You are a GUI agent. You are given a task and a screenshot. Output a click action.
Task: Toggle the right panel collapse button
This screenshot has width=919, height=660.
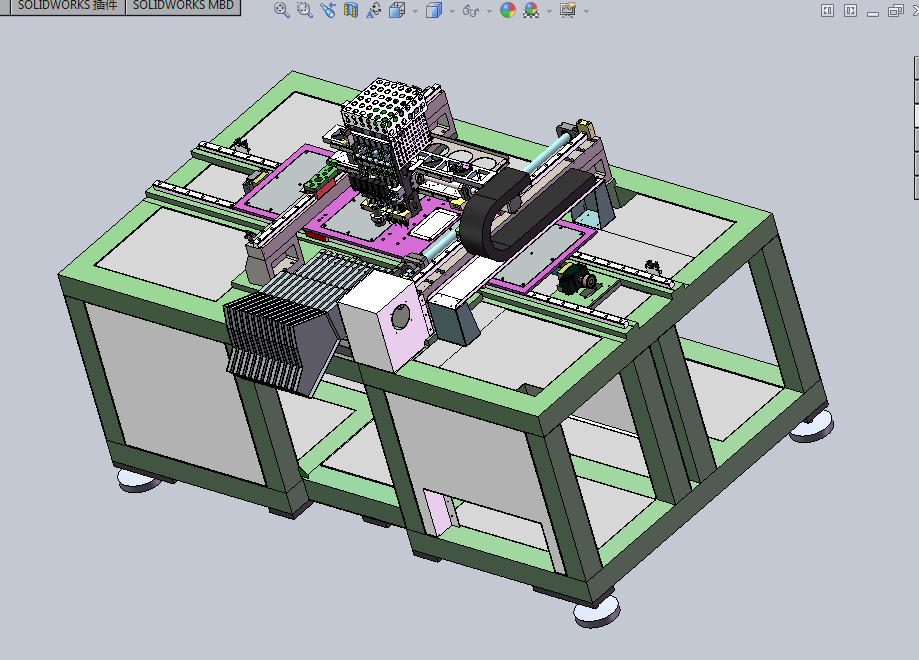pos(850,11)
